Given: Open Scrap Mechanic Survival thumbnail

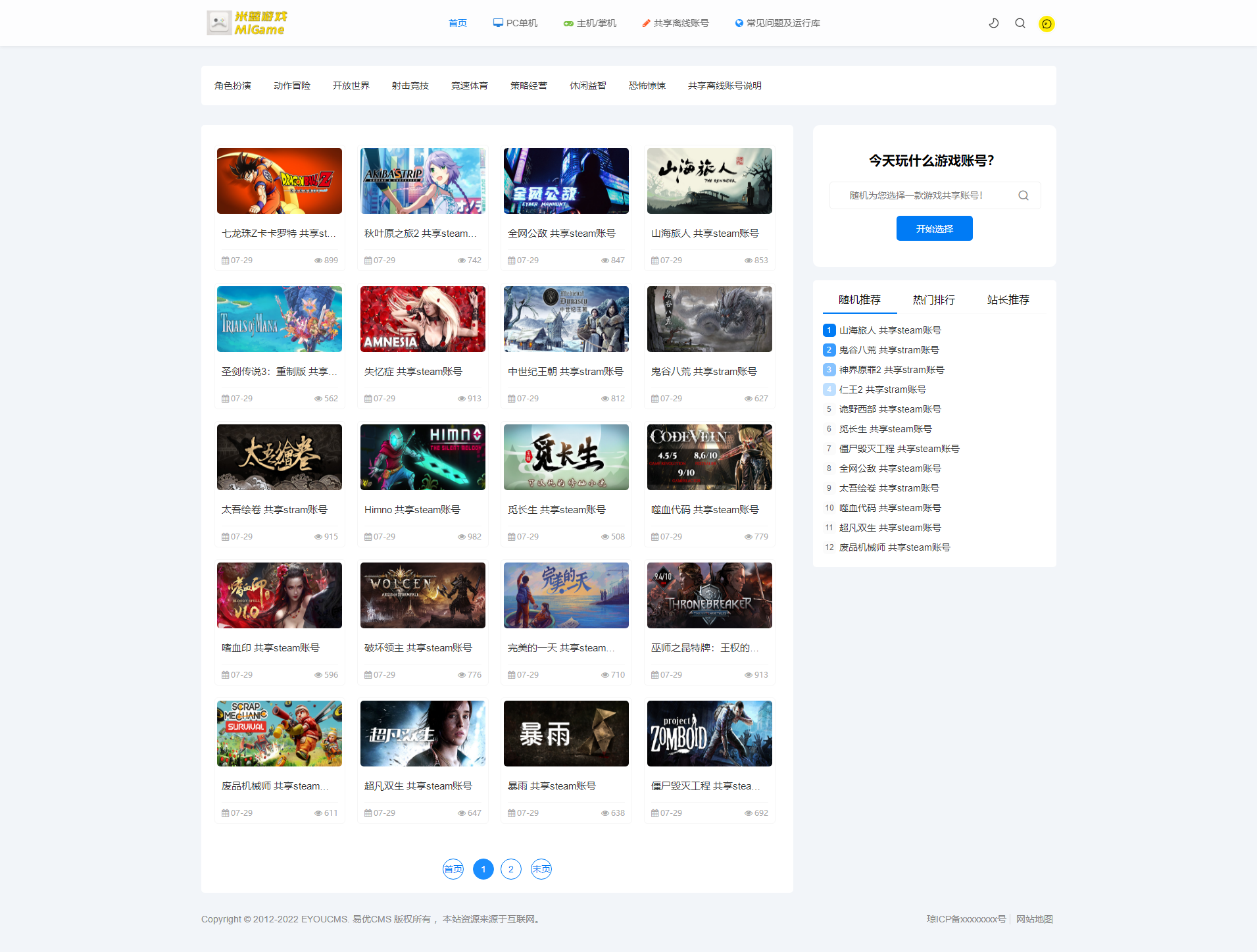Looking at the screenshot, I should tap(280, 734).
